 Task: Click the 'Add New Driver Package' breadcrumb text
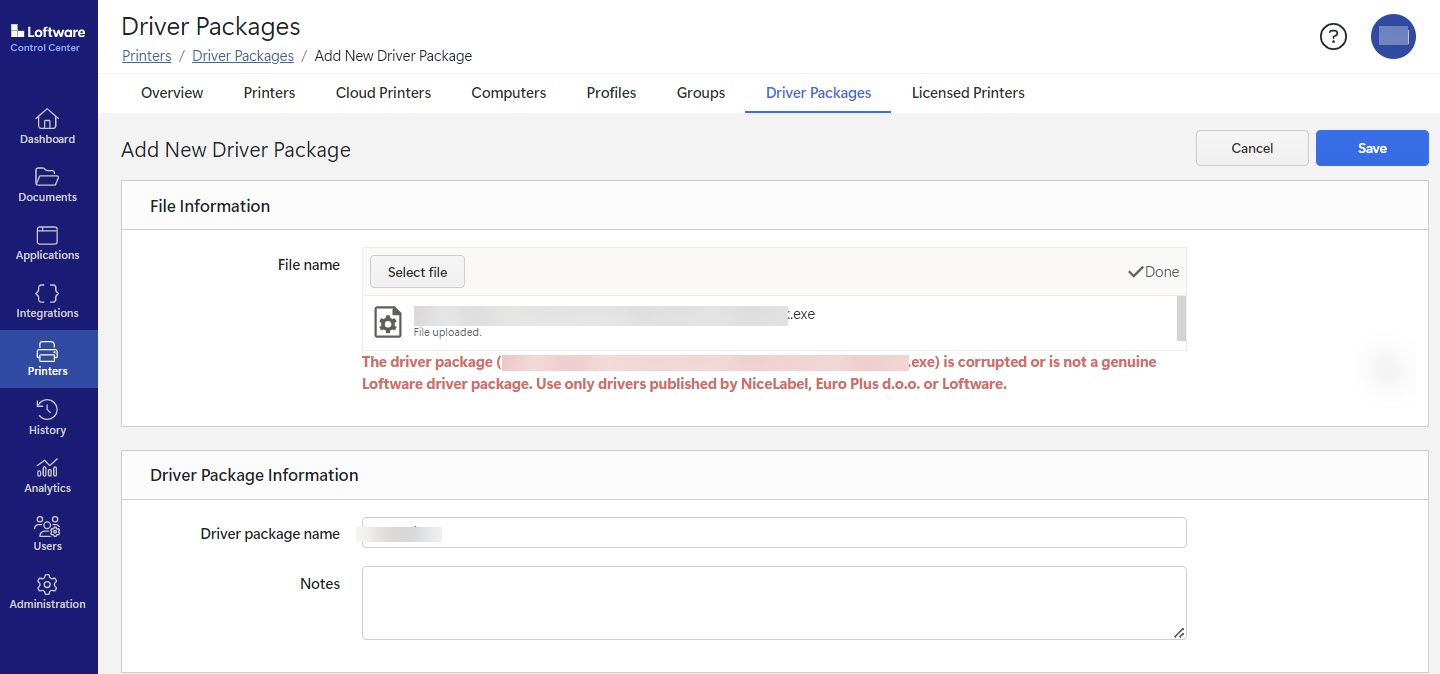click(393, 56)
